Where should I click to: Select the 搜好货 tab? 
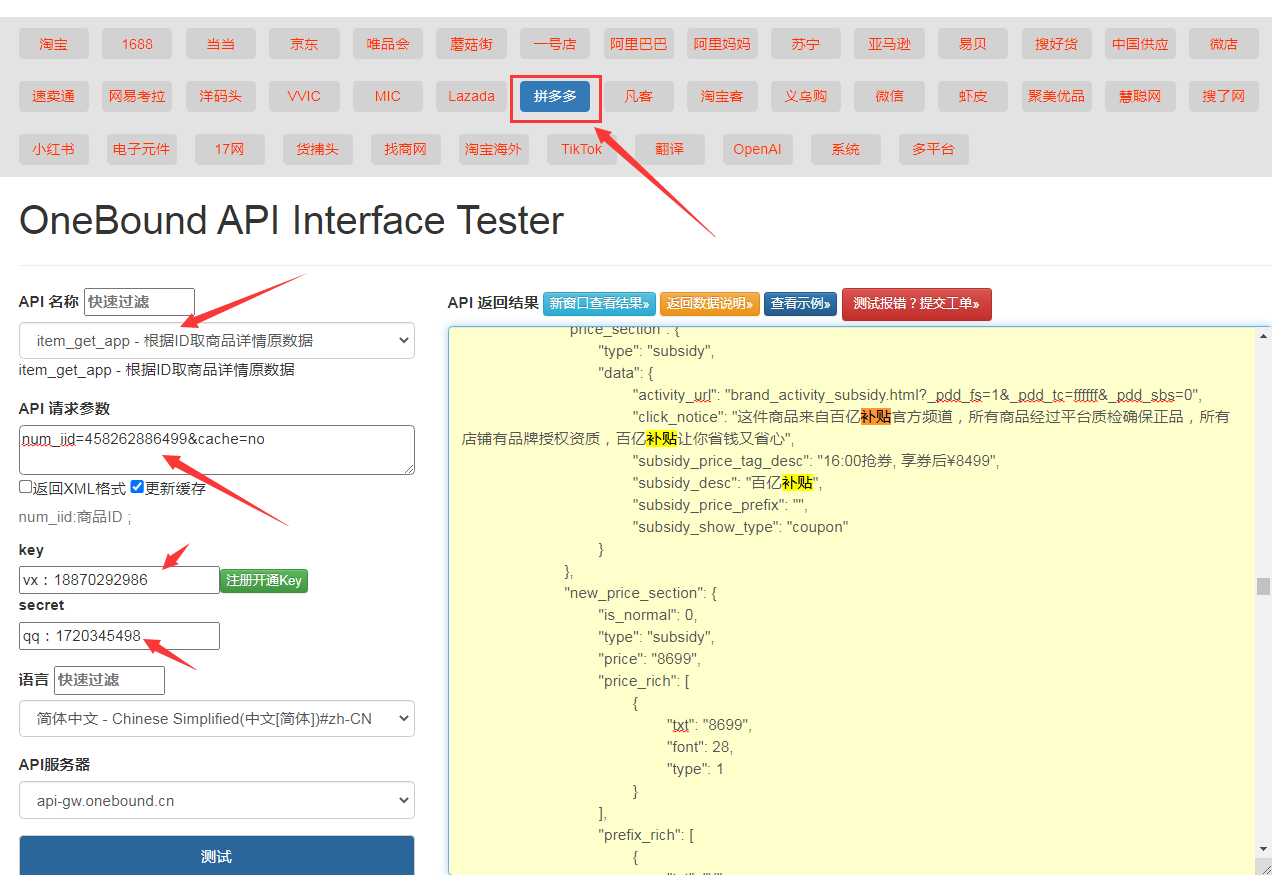(x=1057, y=44)
